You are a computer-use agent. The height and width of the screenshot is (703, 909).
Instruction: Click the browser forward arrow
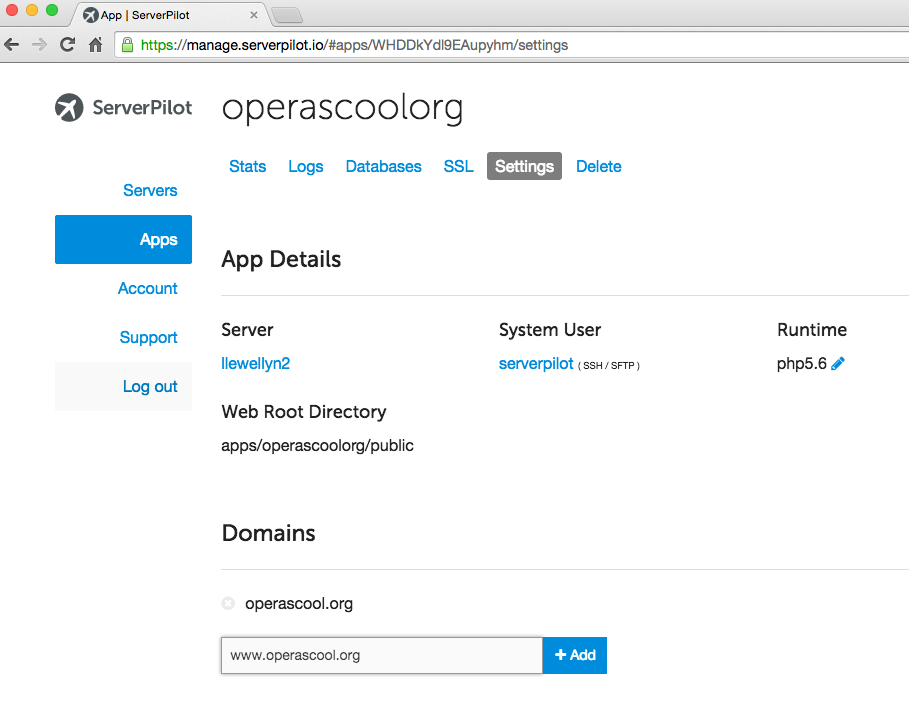pyautogui.click(x=40, y=45)
